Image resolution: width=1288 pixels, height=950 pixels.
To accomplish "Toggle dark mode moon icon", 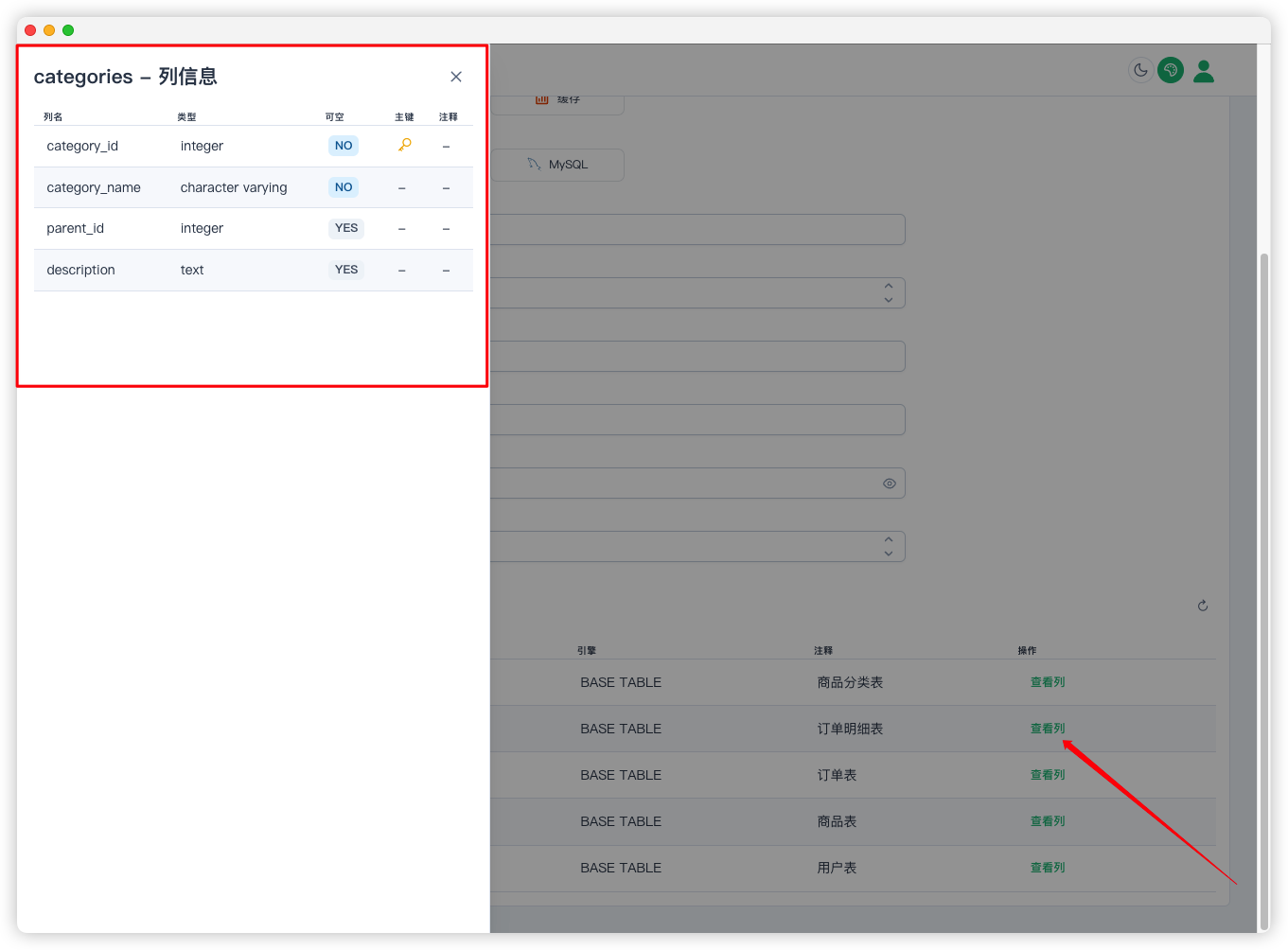I will pos(1141,70).
